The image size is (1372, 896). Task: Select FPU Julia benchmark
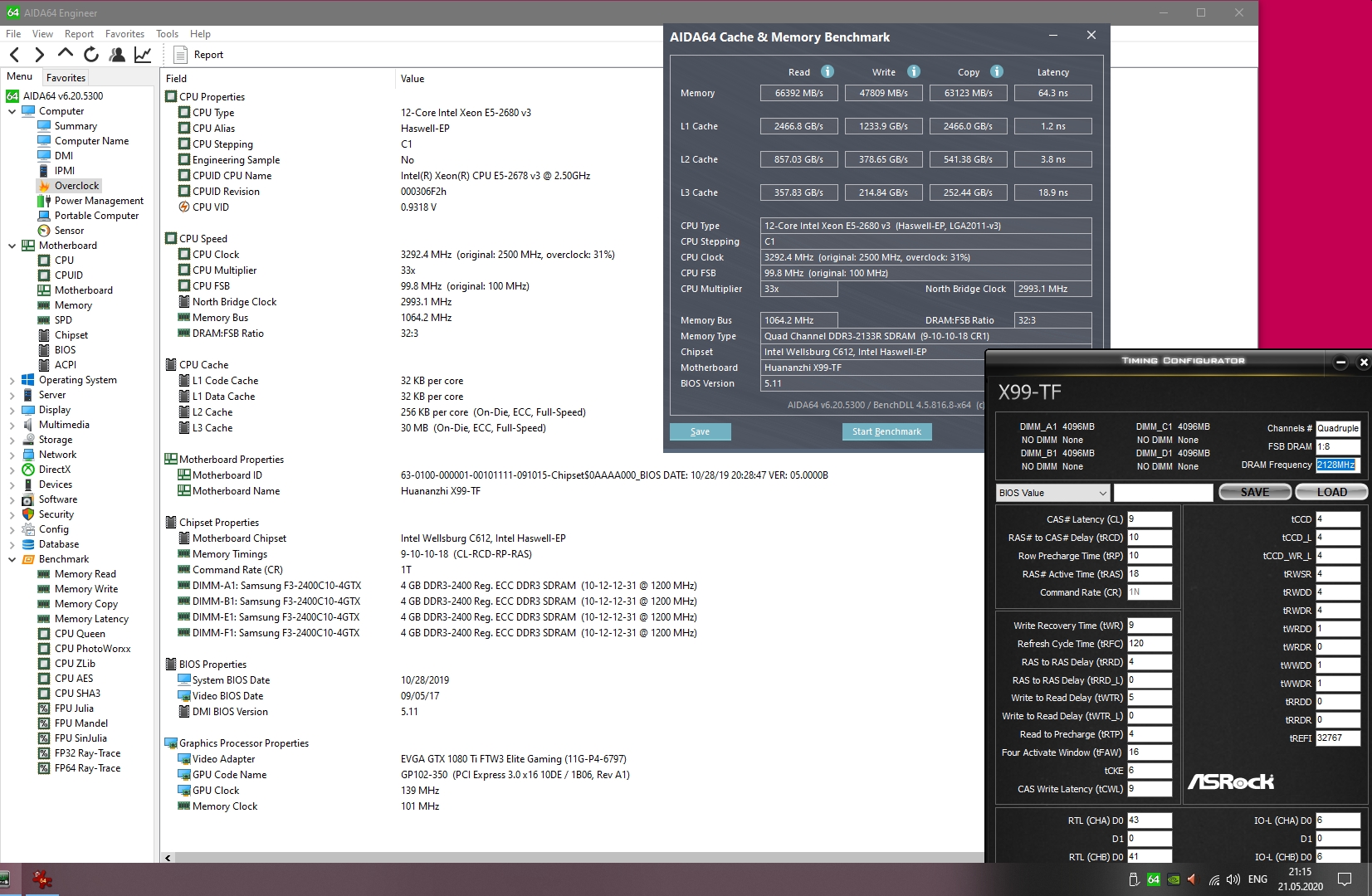click(74, 709)
